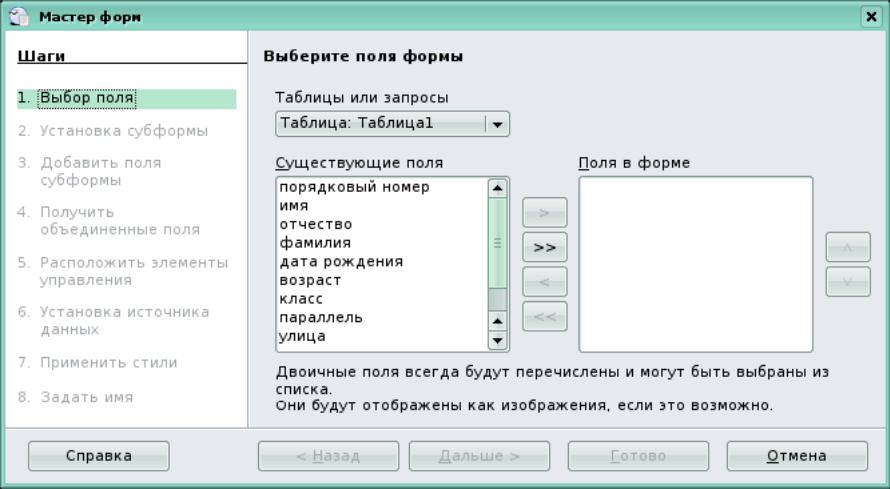This screenshot has height=489, width=890.
Task: Click the Form Wizard title bar icon
Action: coord(19,16)
